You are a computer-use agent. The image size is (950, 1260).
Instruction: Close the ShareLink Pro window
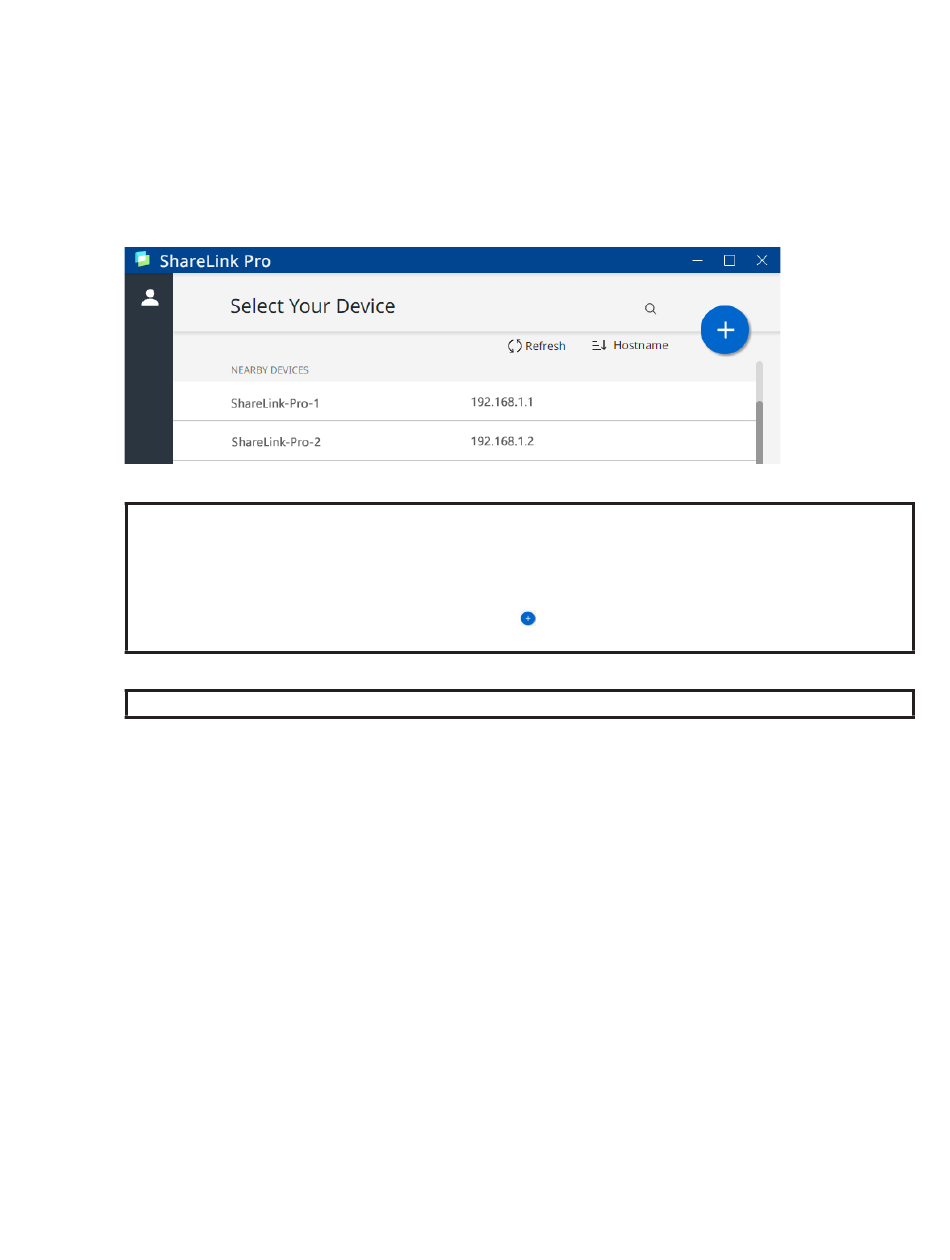762,260
